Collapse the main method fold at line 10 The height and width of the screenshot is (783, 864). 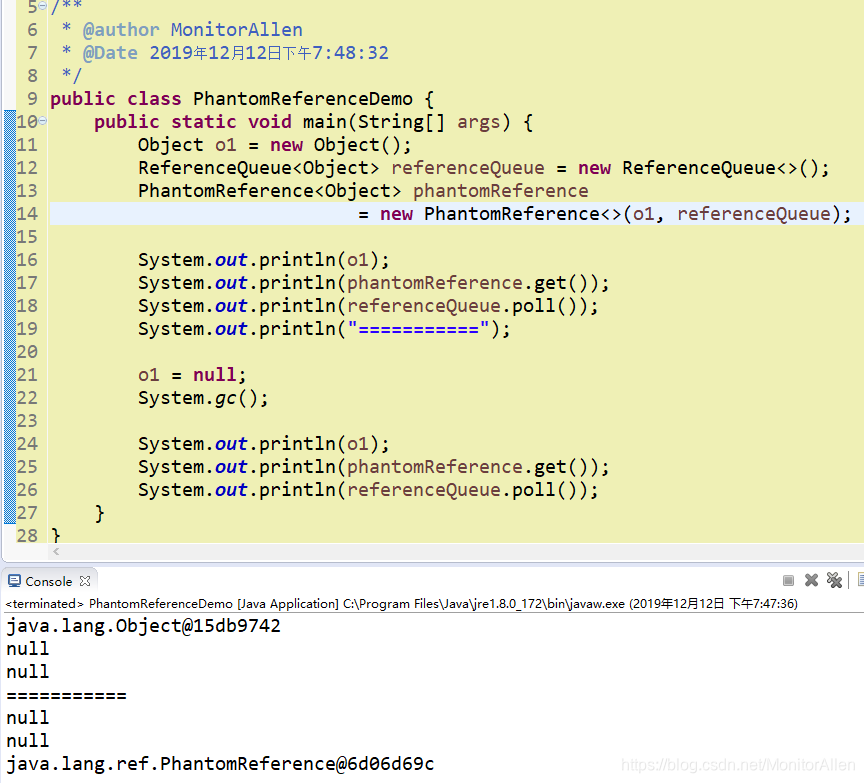click(x=43, y=121)
